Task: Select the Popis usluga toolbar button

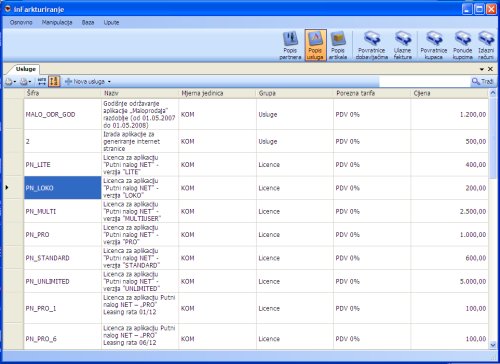Action: 315,45
